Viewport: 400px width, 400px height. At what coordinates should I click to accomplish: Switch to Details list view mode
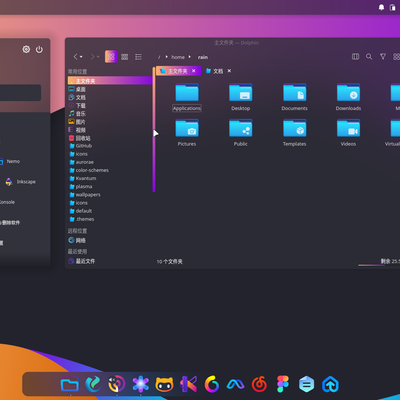tap(138, 57)
